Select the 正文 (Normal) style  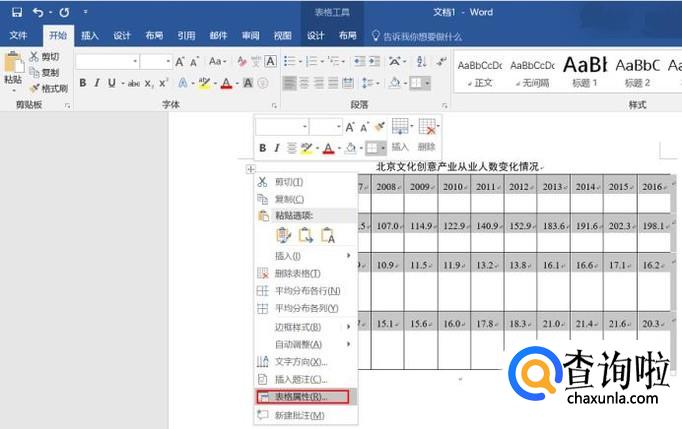pyautogui.click(x=480, y=72)
